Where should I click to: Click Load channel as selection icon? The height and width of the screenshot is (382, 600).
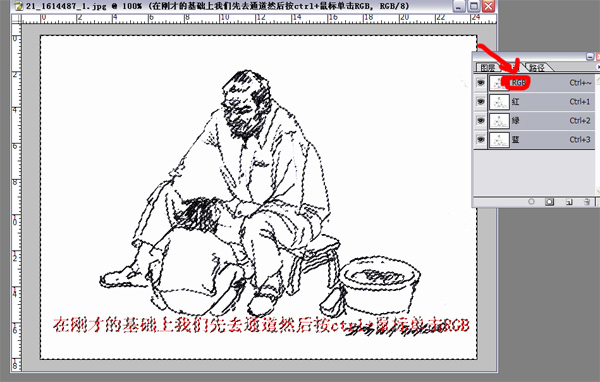pyautogui.click(x=531, y=202)
